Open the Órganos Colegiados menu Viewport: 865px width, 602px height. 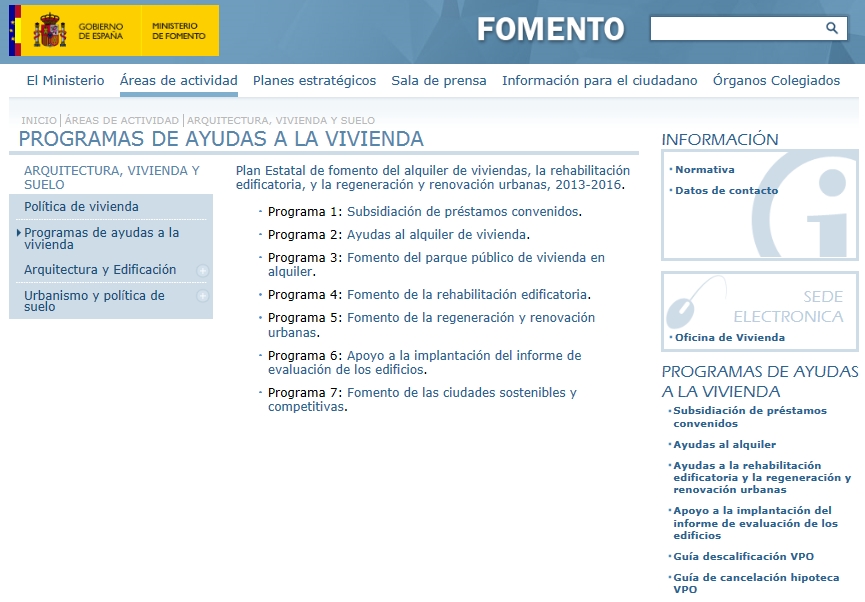coord(776,81)
